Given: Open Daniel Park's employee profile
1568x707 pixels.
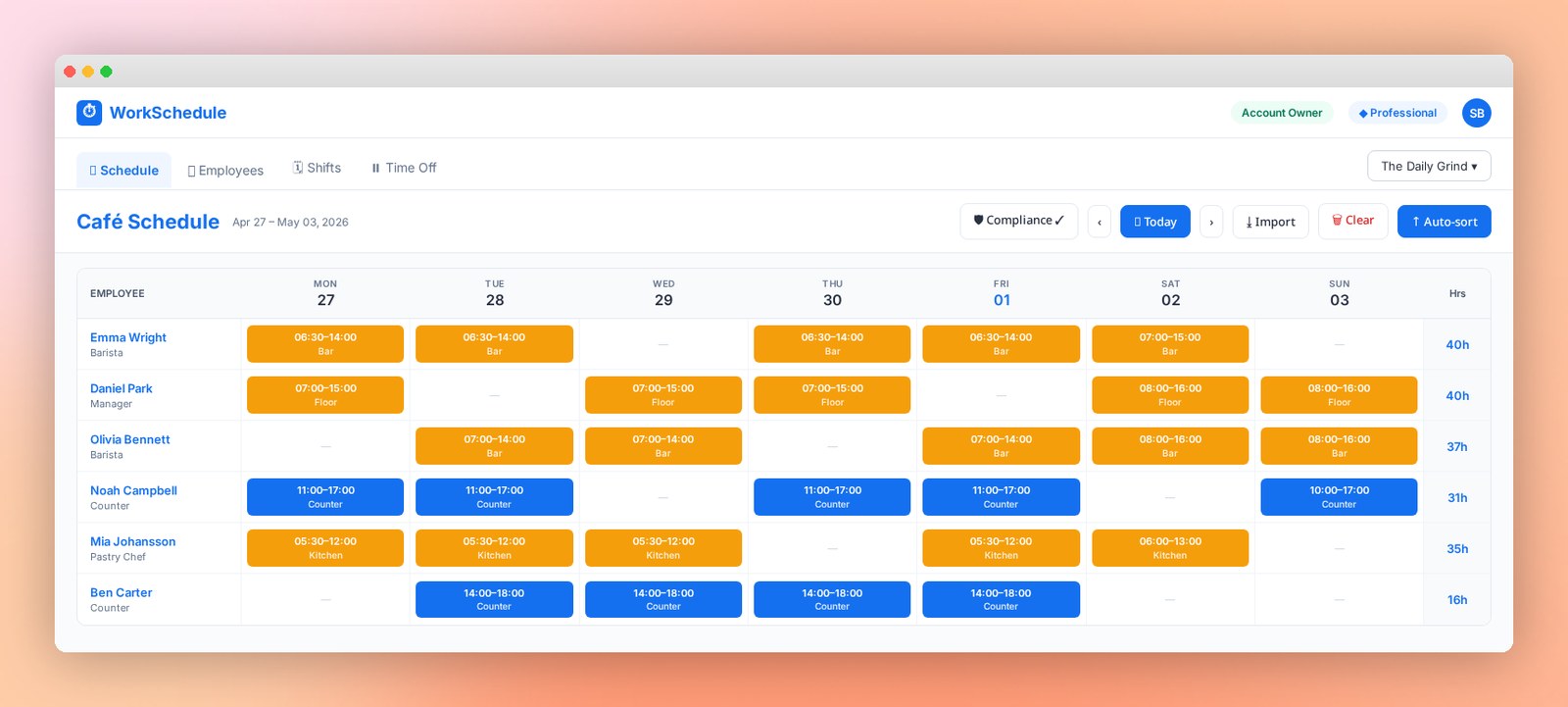Looking at the screenshot, I should [122, 388].
